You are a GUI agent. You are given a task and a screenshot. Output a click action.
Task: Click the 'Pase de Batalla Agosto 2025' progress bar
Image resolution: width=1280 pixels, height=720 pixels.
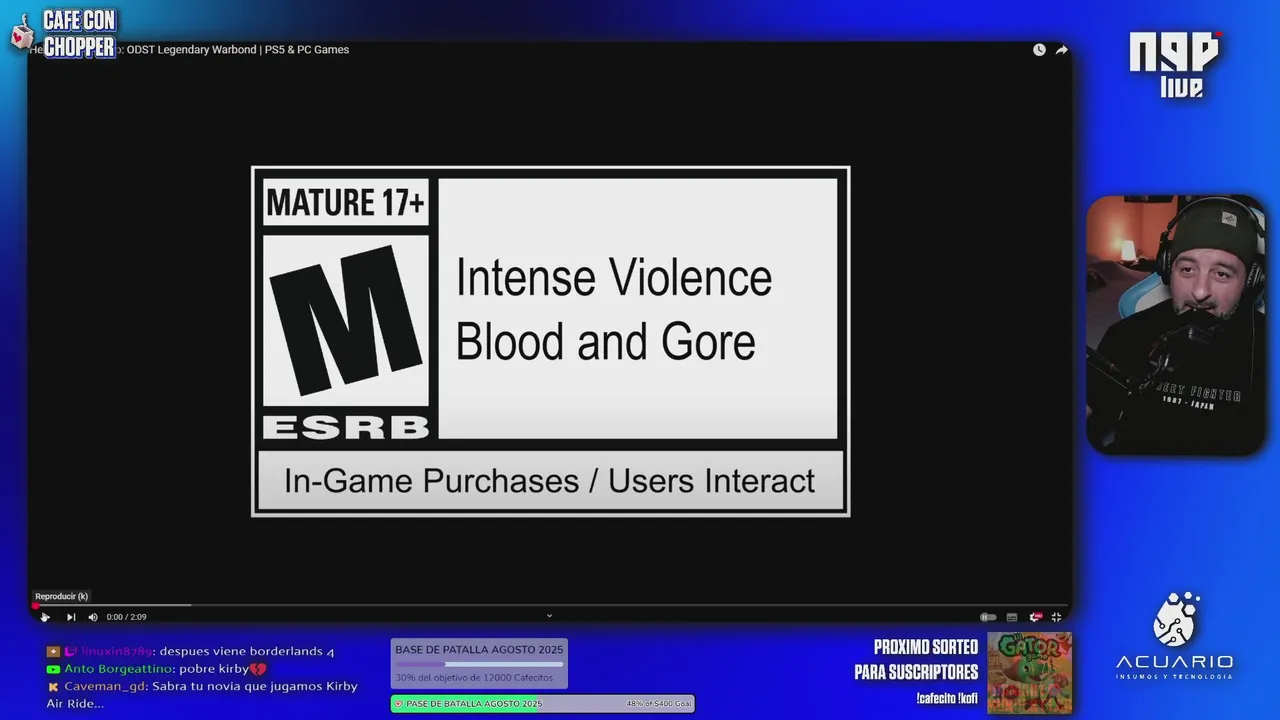(x=542, y=704)
